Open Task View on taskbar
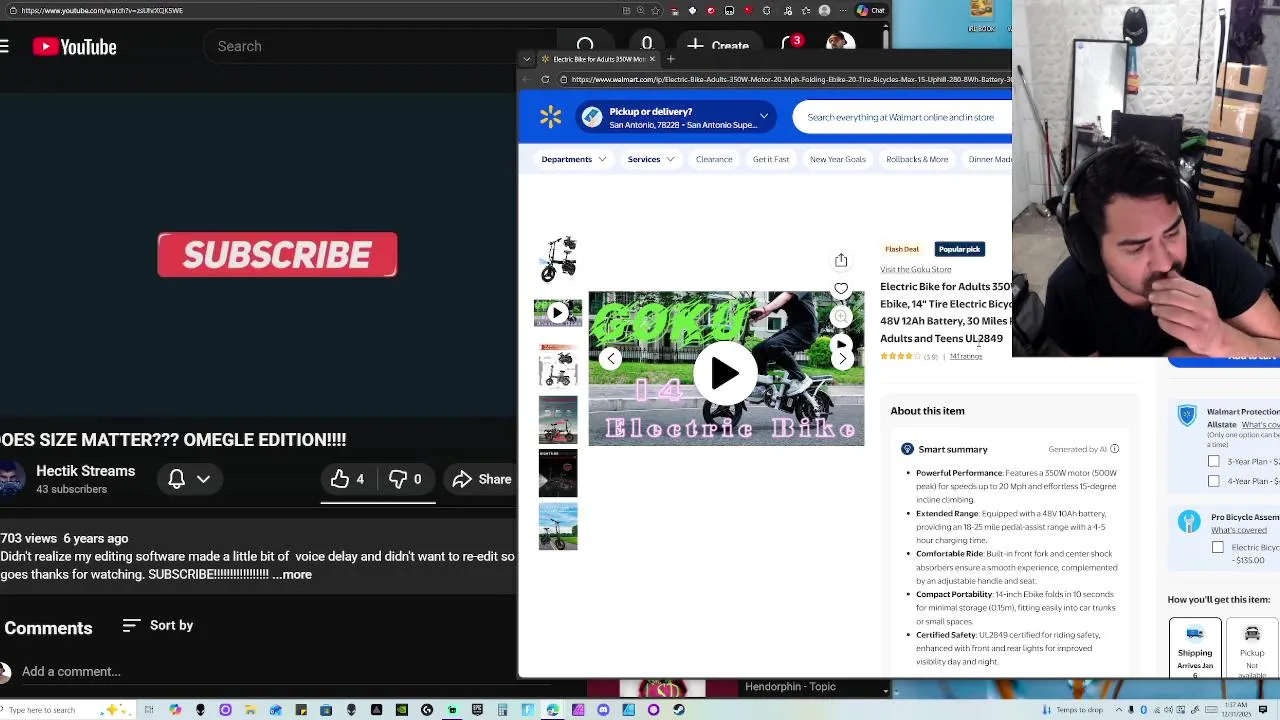 point(149,710)
